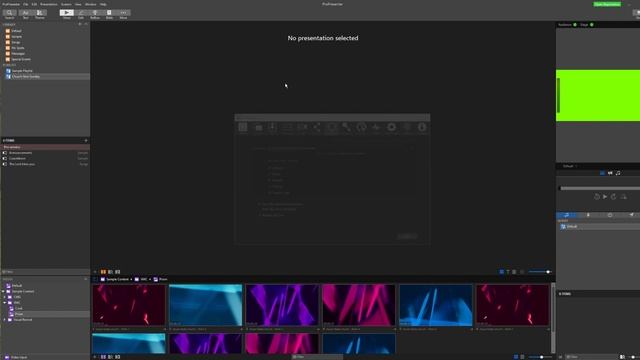Add a media playlist with the Media plus icon
This screenshot has width=640, height=360.
(86, 279)
